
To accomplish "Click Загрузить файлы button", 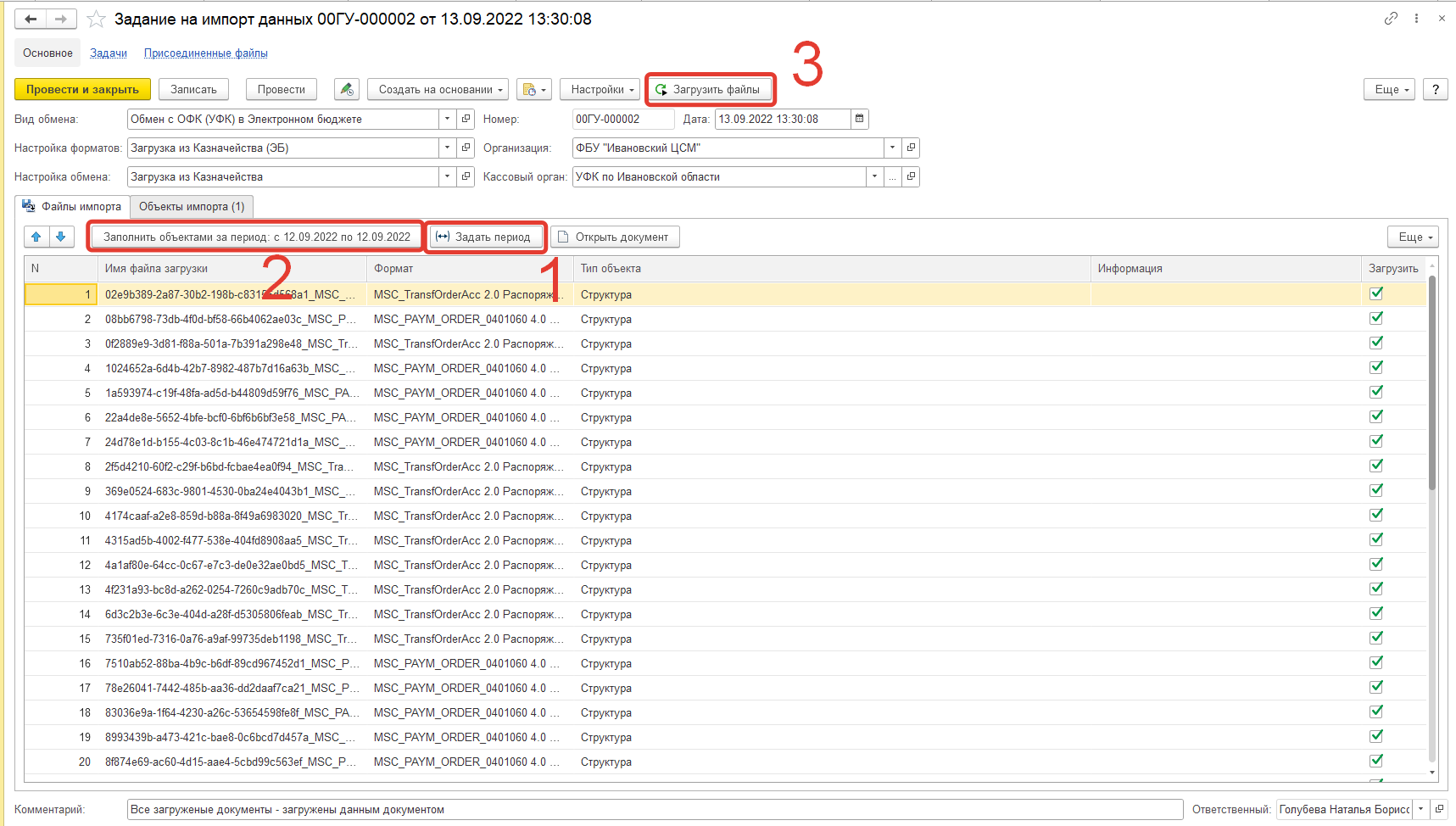I will tap(710, 89).
